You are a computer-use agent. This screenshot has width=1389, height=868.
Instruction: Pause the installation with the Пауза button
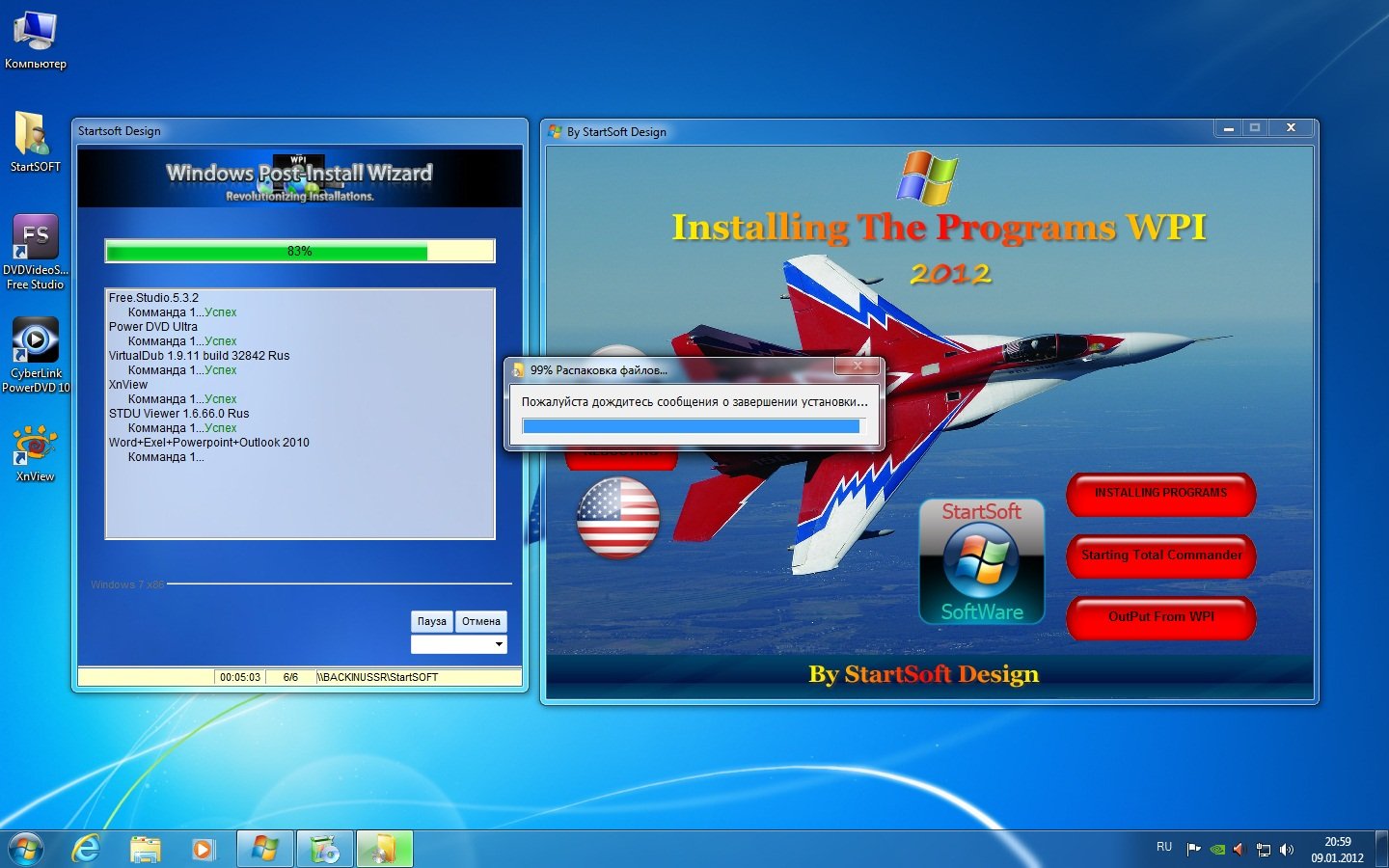432,621
